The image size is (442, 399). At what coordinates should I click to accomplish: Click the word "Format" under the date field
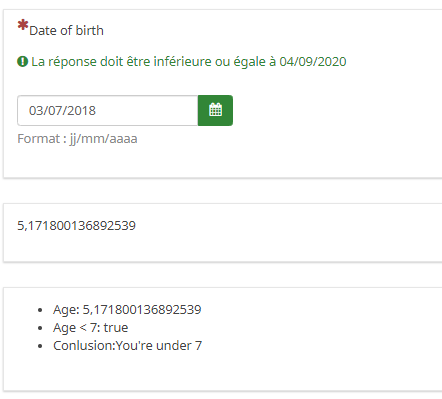click(38, 139)
